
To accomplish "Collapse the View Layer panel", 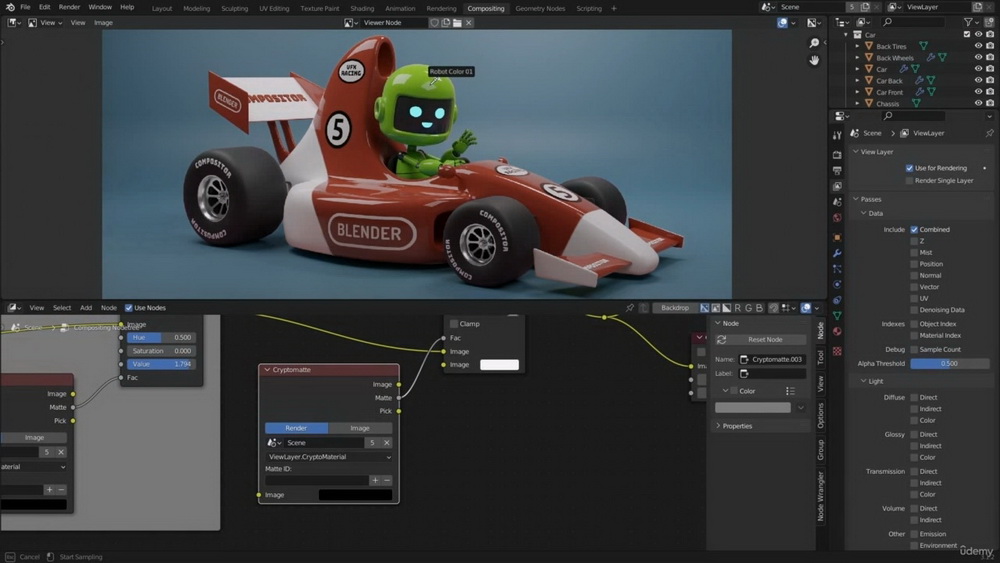I will coord(856,152).
